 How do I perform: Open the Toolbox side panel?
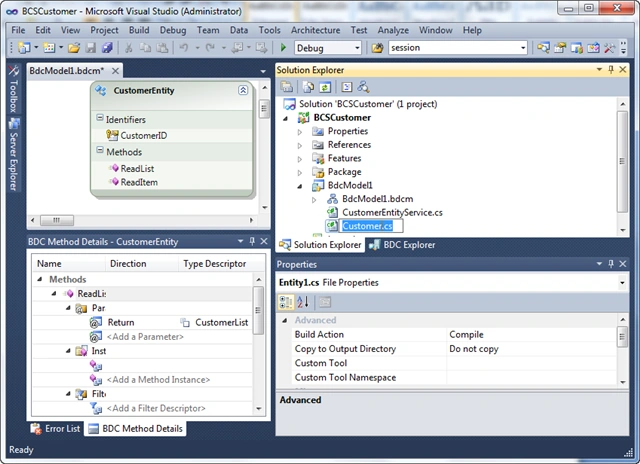[x=13, y=89]
